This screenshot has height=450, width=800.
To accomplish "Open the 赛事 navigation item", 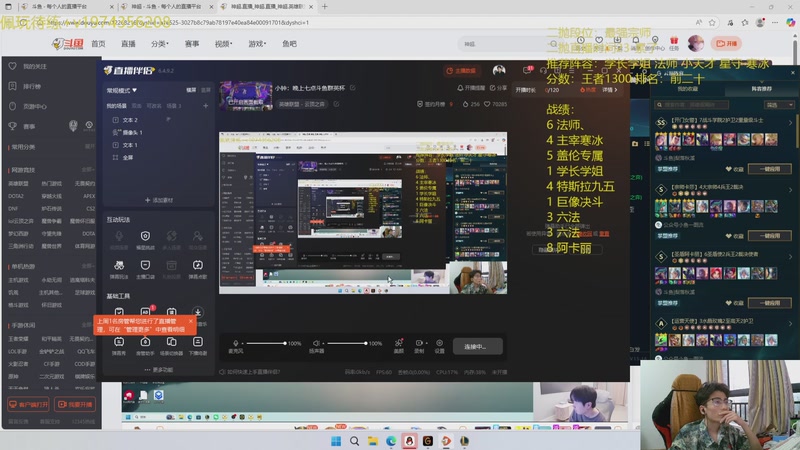I will coord(192,44).
